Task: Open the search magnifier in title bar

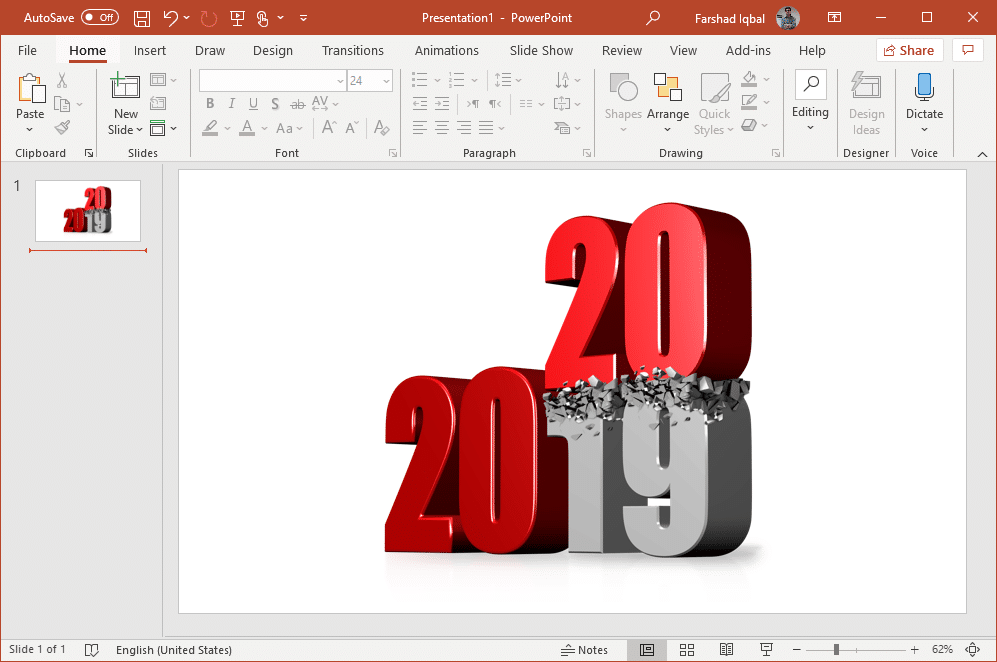Action: coord(652,18)
